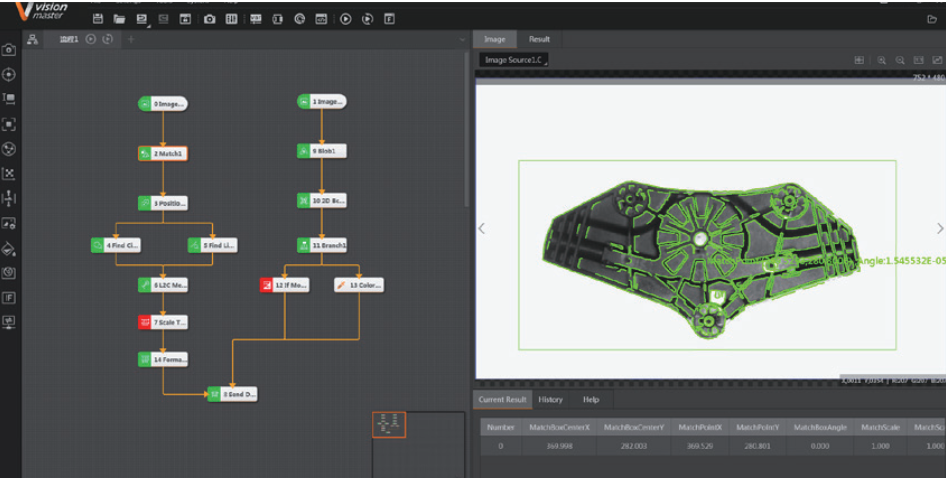Switch to the Result tab
Image resolution: width=946 pixels, height=478 pixels.
point(539,39)
